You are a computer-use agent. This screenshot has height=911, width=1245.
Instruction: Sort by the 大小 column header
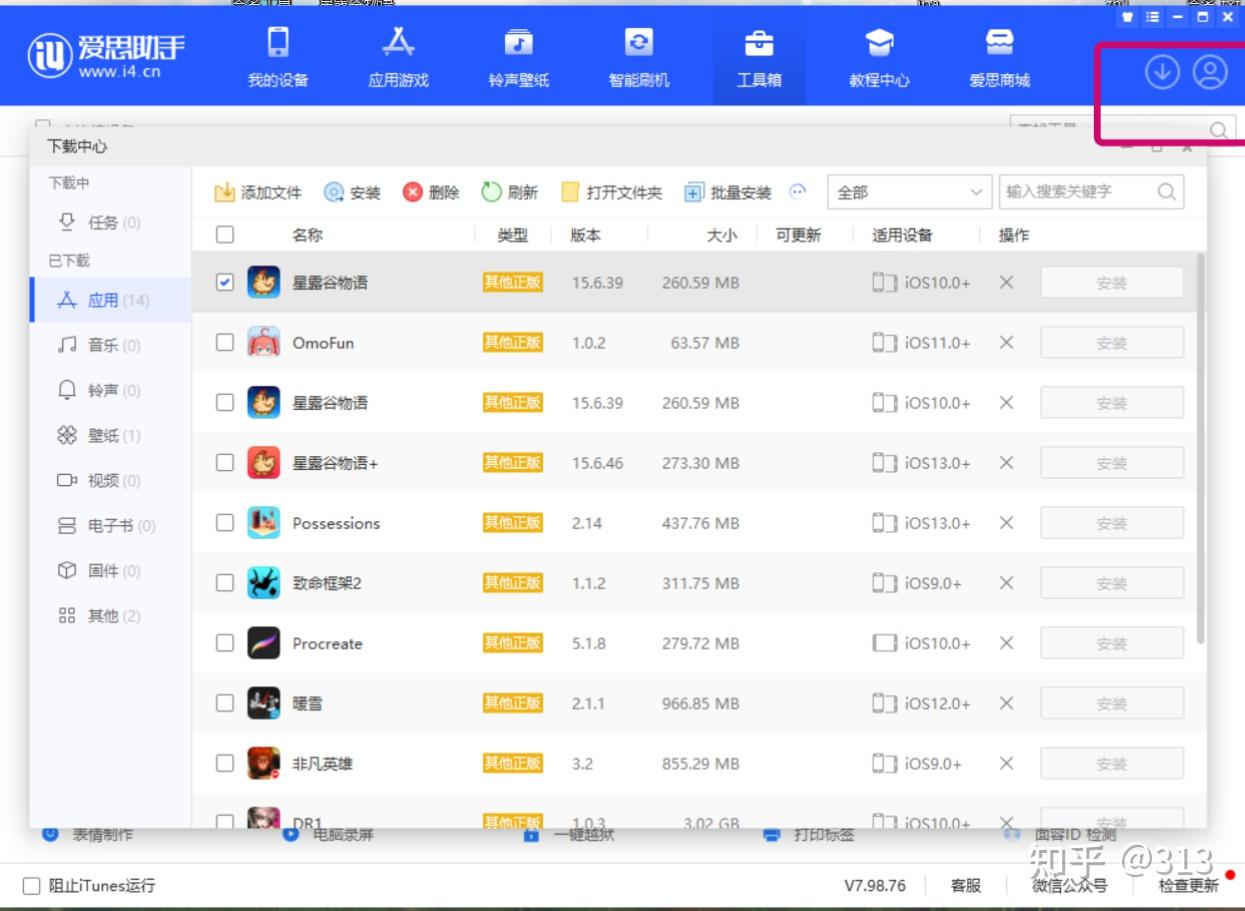pyautogui.click(x=721, y=235)
